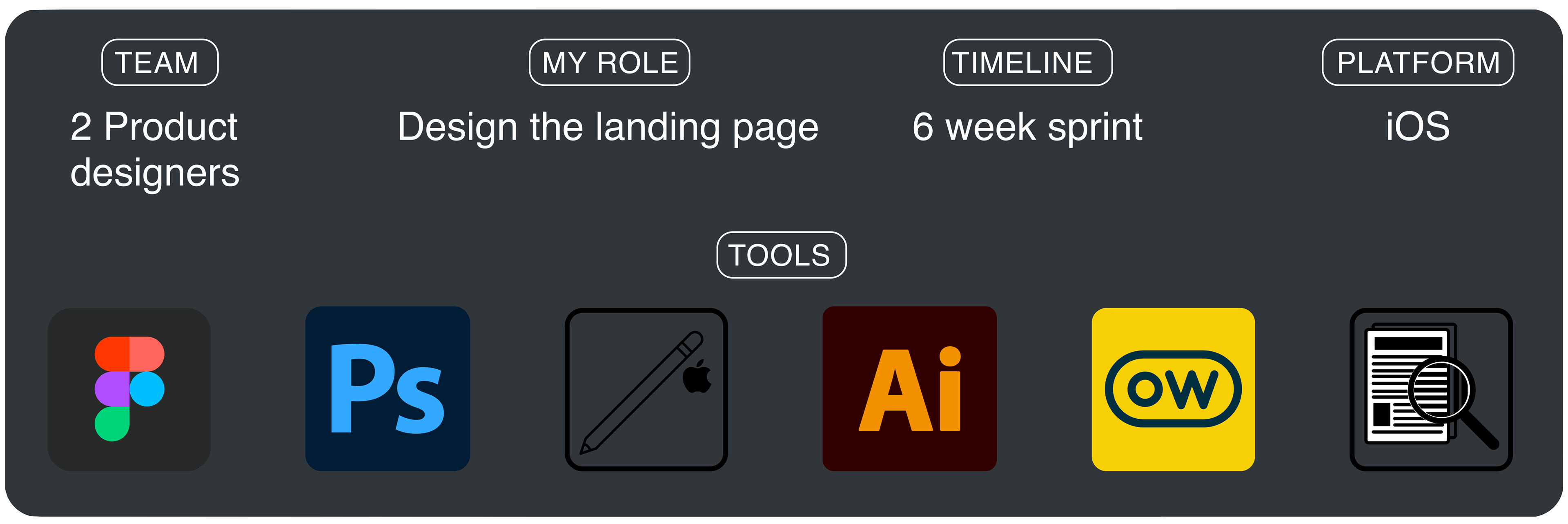Viewport: 1568px width, 524px height.
Task: Click the '2 Product designers' text
Action: pos(155,150)
